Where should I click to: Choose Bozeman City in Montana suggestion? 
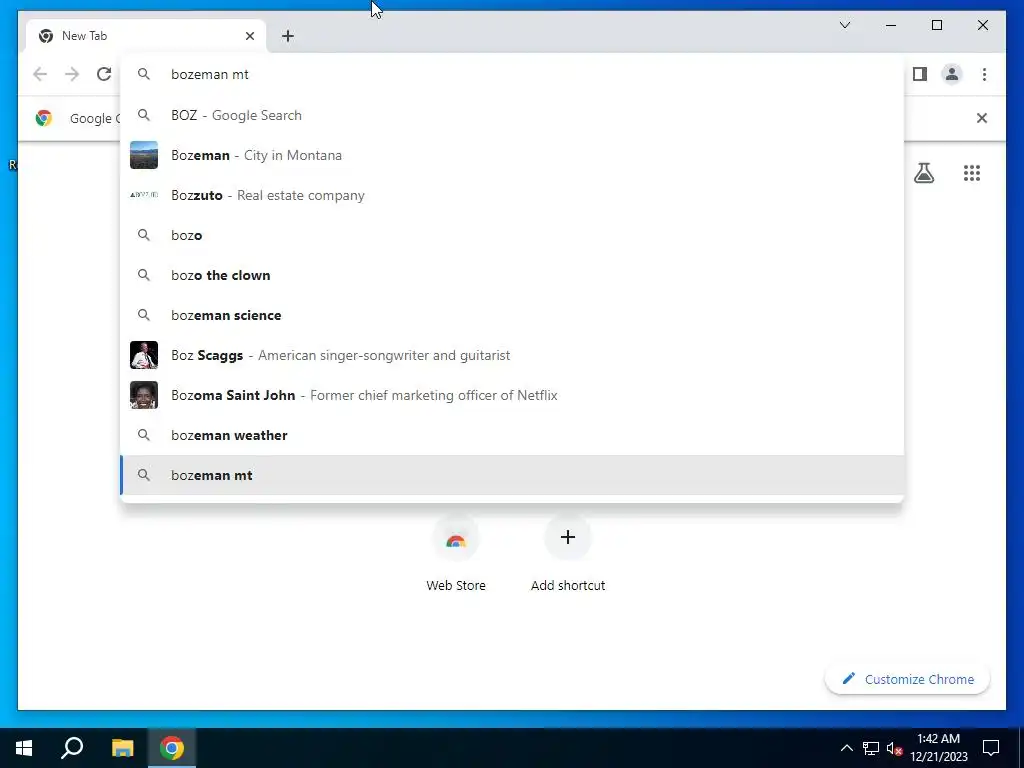point(512,155)
